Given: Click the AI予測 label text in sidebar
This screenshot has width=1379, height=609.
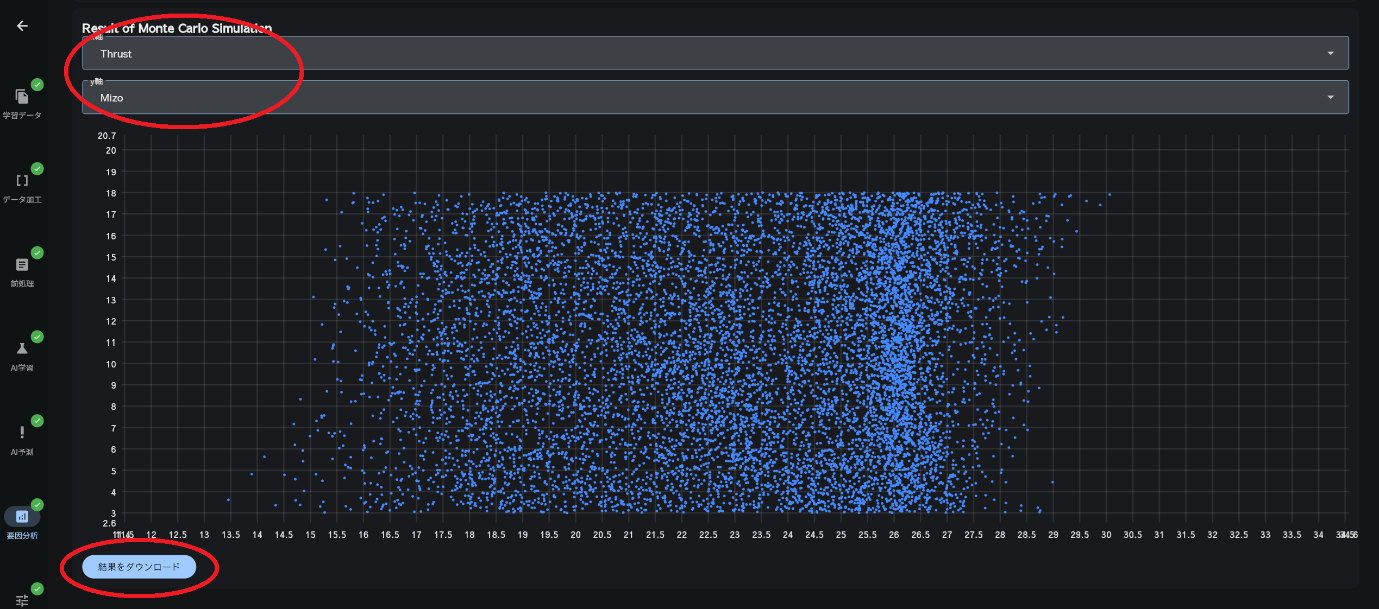Looking at the screenshot, I should [x=22, y=452].
